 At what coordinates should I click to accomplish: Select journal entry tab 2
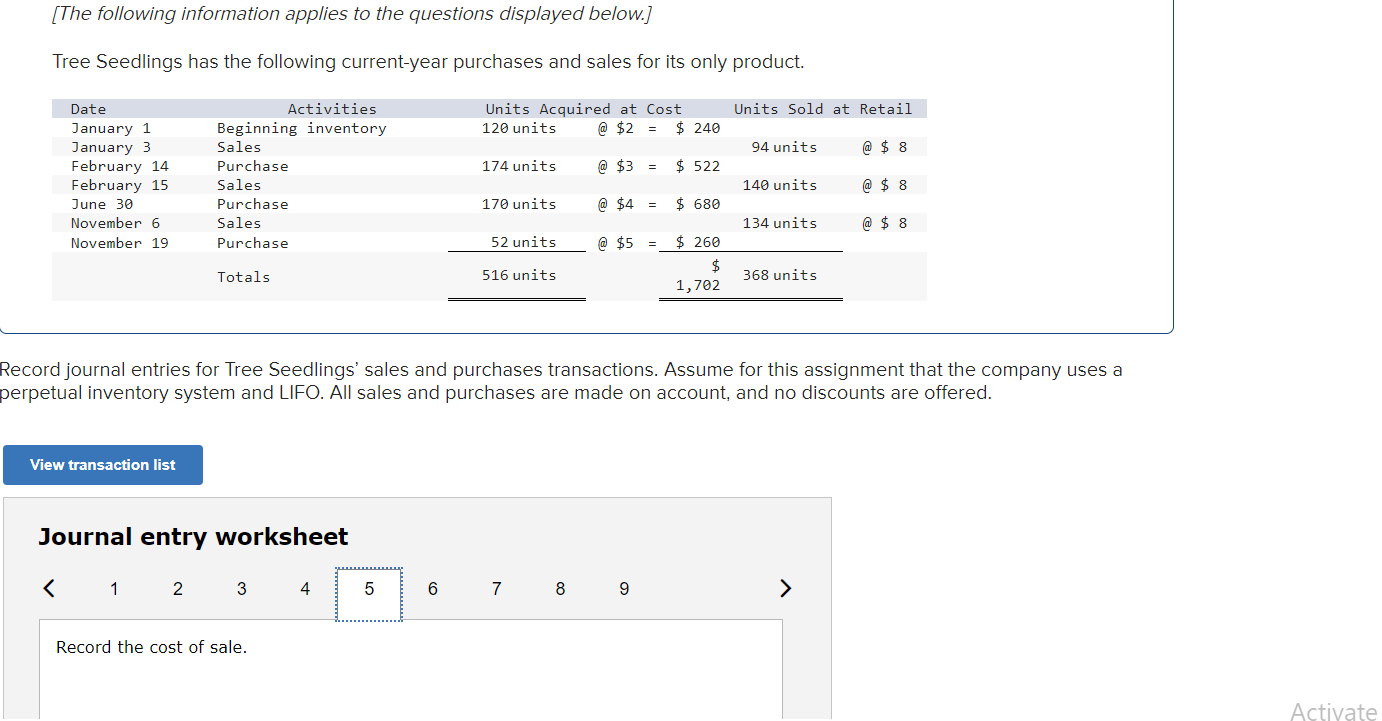[x=177, y=589]
